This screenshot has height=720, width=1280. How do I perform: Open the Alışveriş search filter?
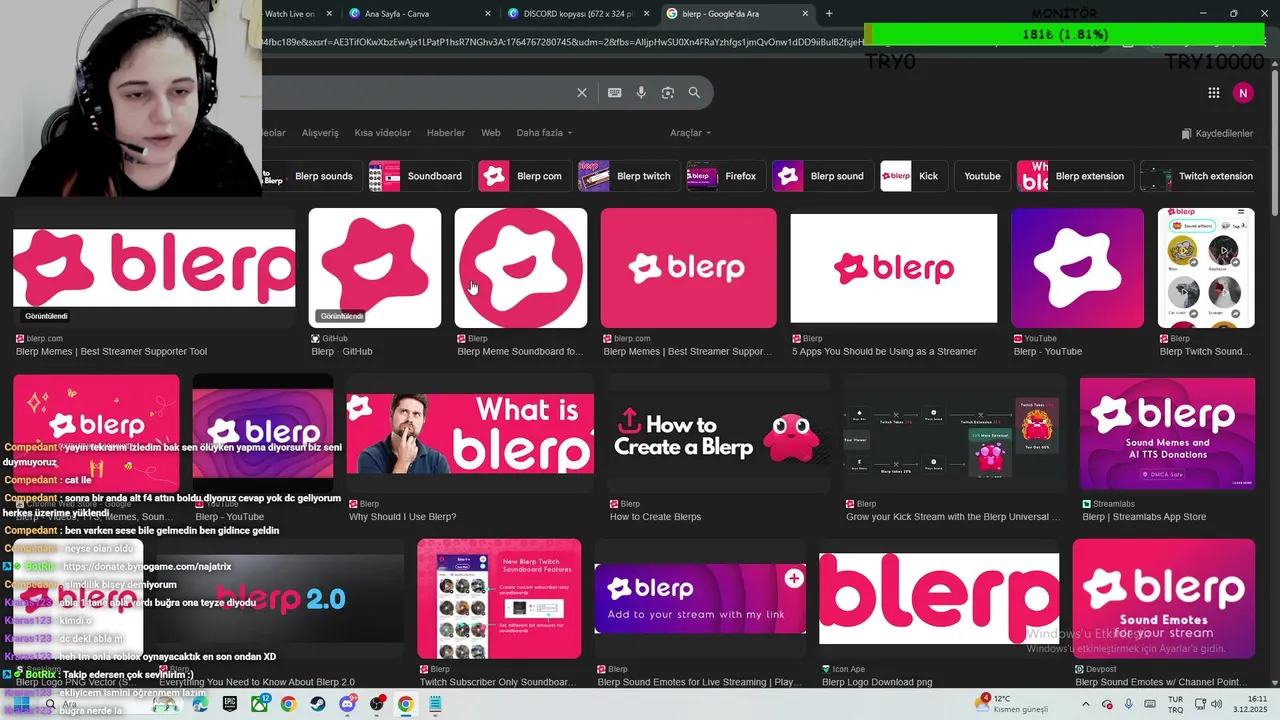[x=320, y=133]
